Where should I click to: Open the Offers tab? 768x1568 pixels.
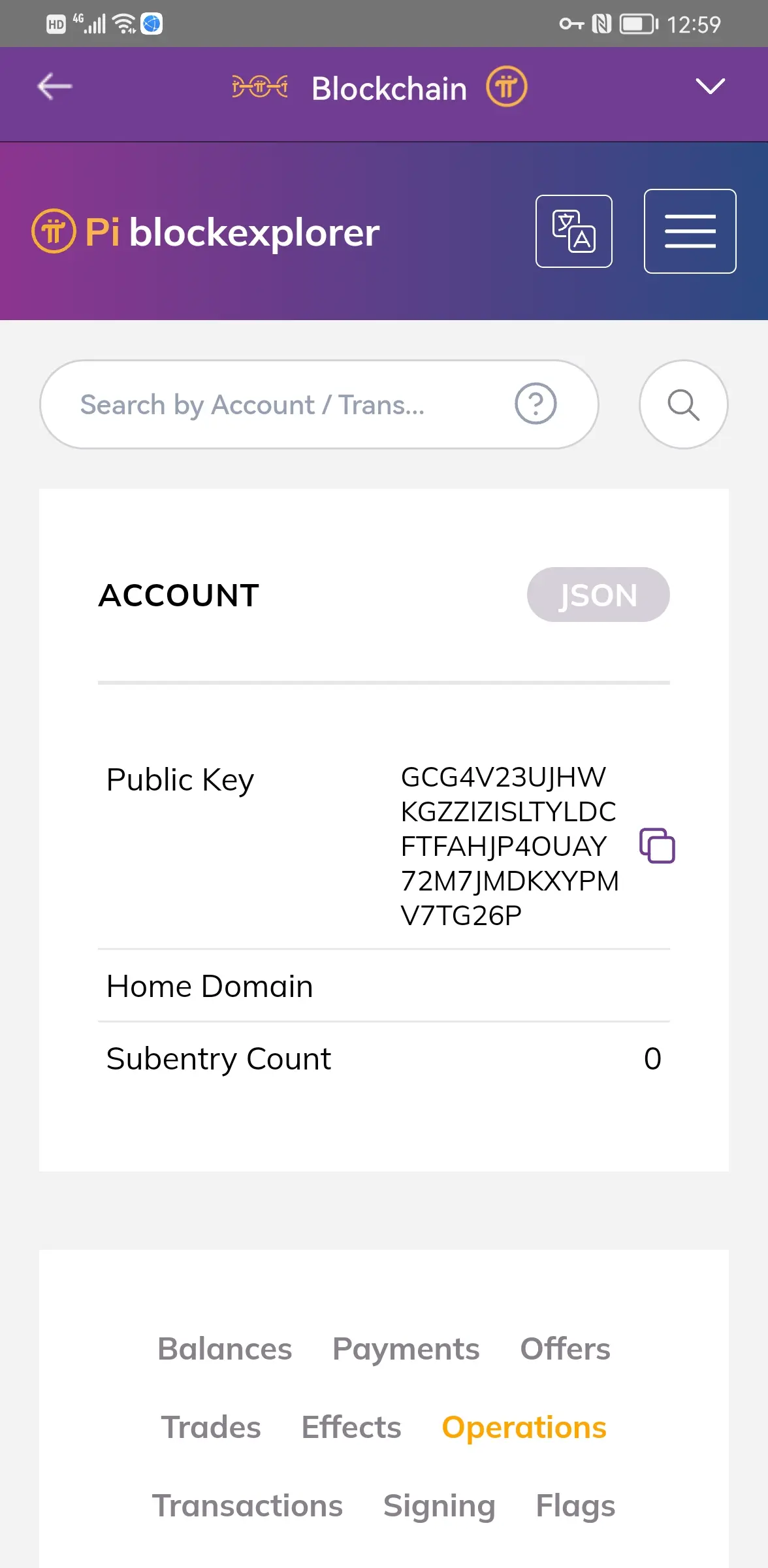[565, 1349]
